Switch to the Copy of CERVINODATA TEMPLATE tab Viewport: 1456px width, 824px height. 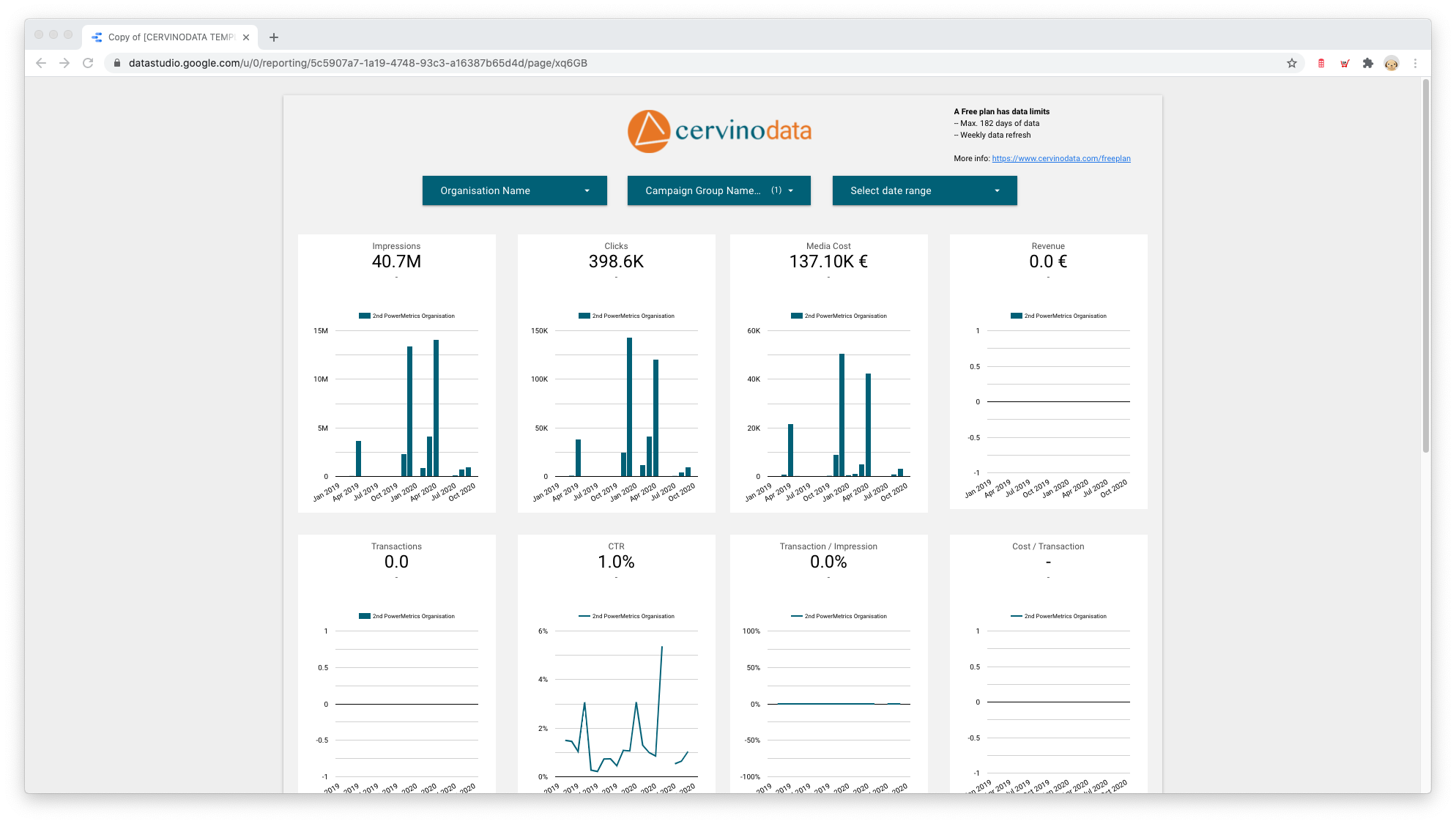tap(170, 37)
